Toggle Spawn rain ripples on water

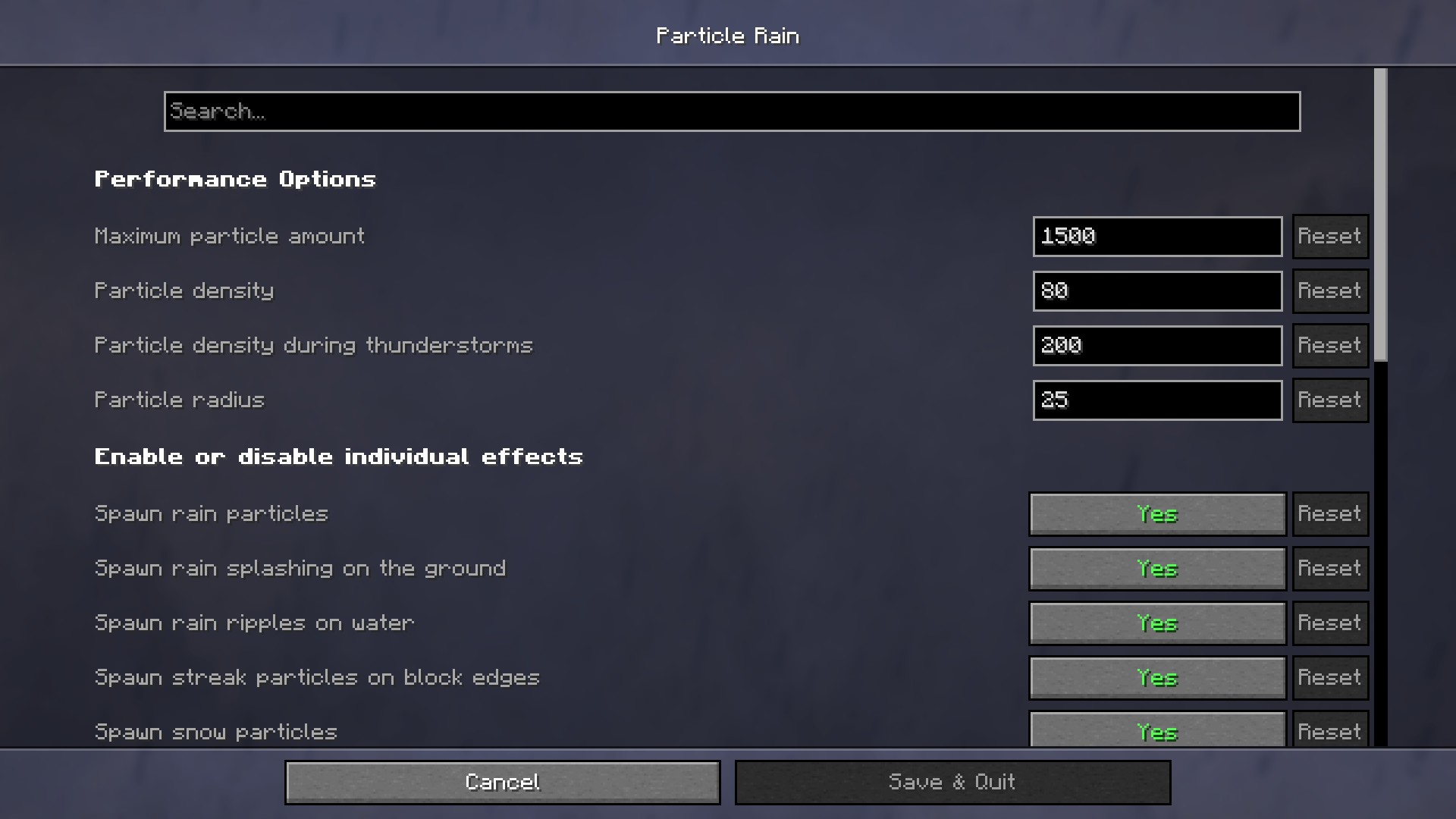coord(1157,623)
